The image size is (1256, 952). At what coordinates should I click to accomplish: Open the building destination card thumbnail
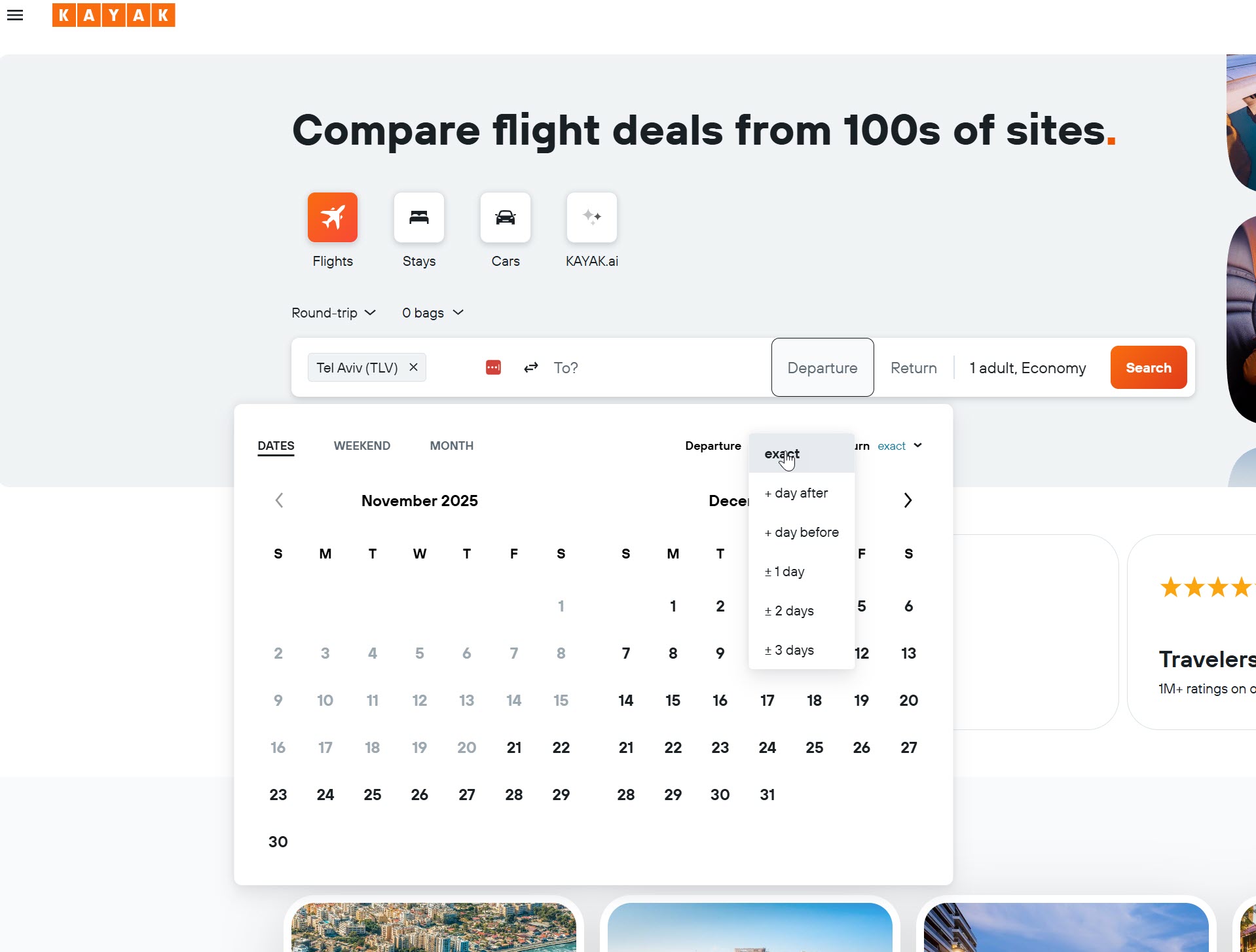[x=1066, y=927]
